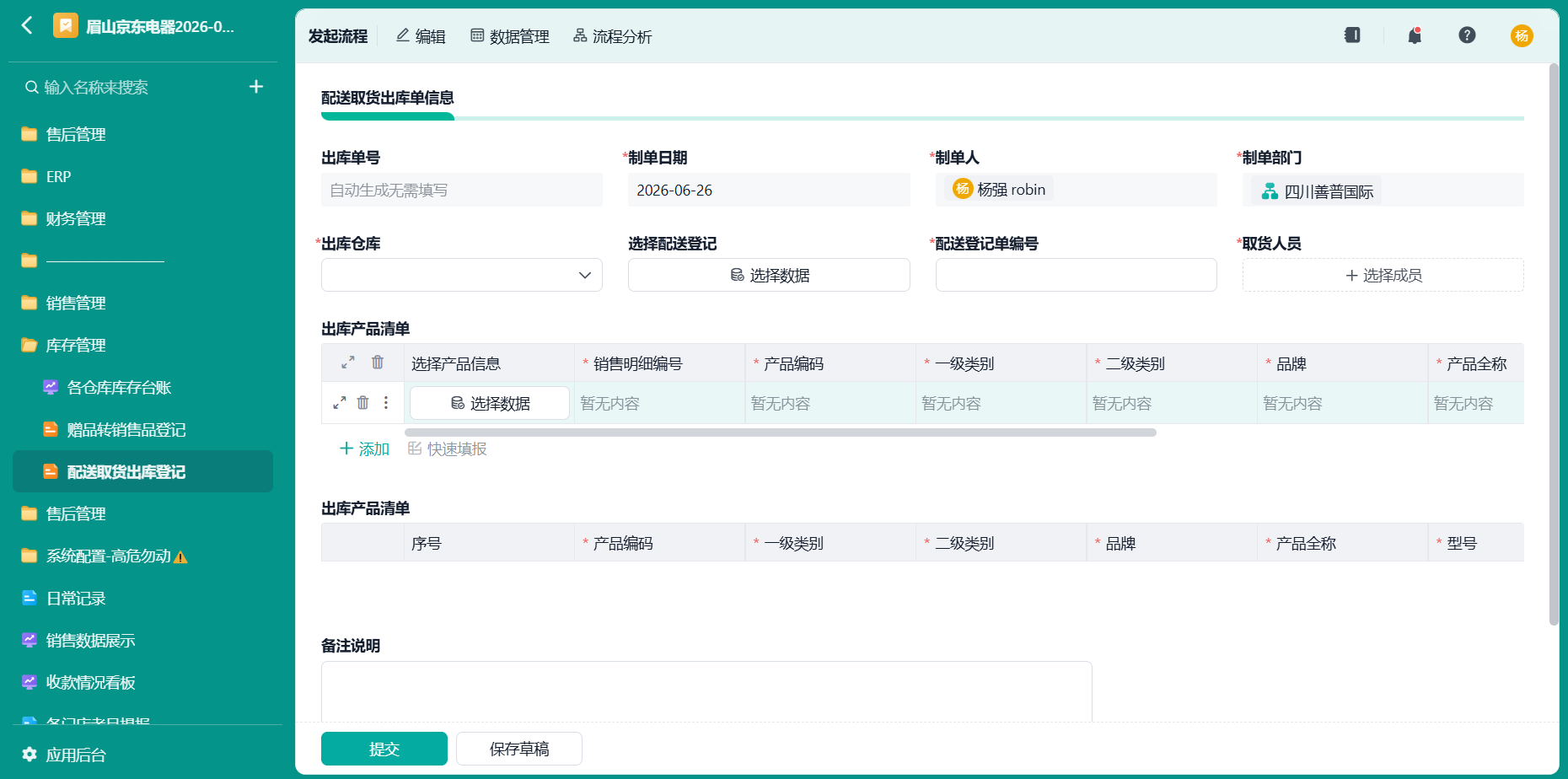Click the 保存草稿 button
Screen dimensions: 1568x779
tap(519, 749)
